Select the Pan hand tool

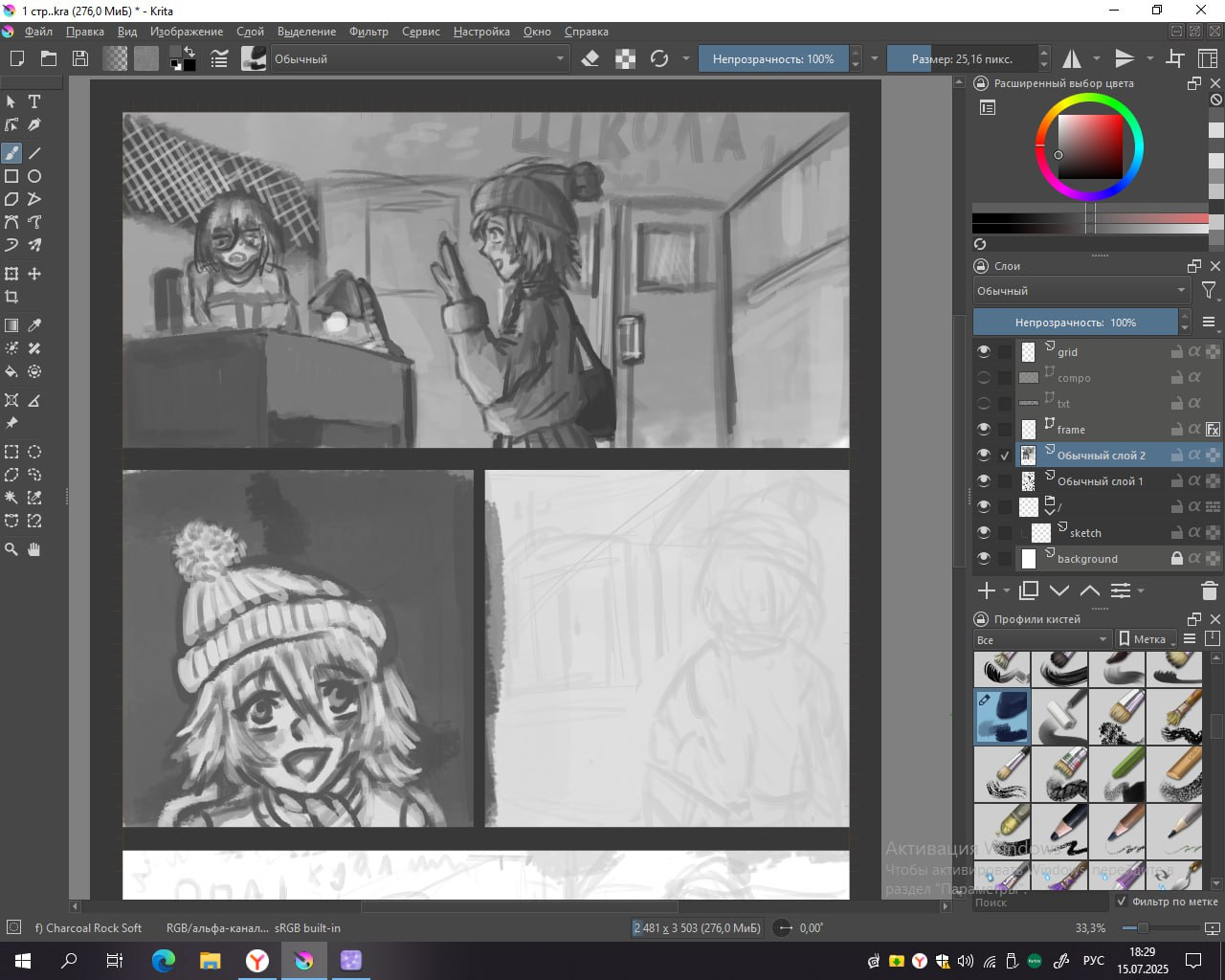click(x=34, y=549)
